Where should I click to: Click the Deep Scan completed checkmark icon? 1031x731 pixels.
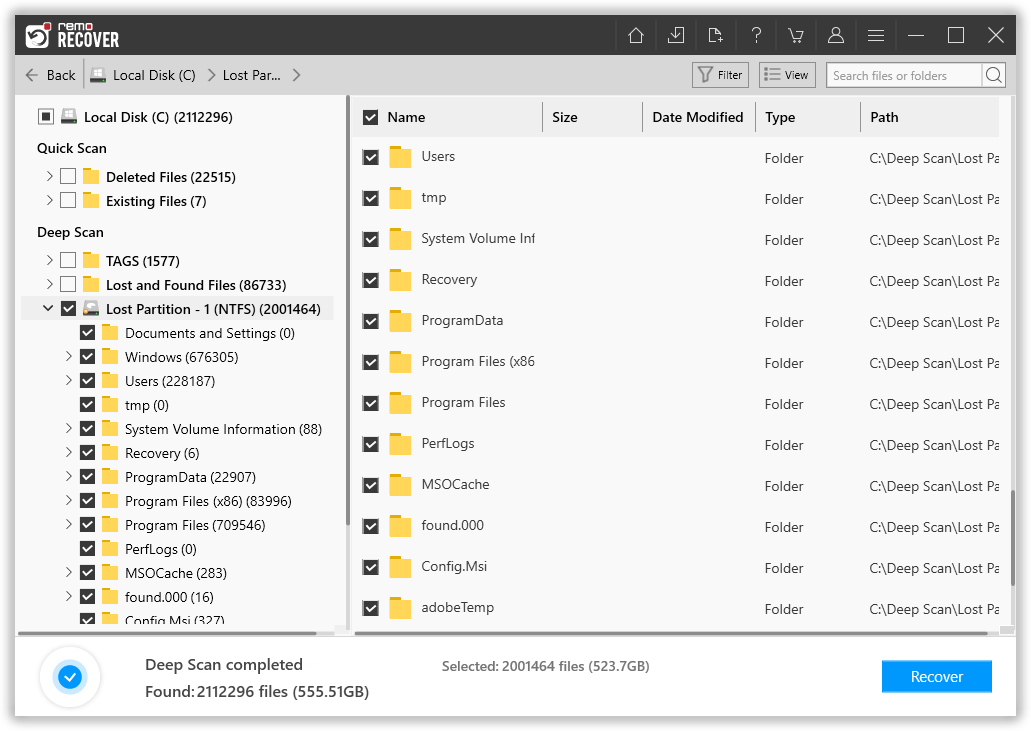tap(70, 676)
